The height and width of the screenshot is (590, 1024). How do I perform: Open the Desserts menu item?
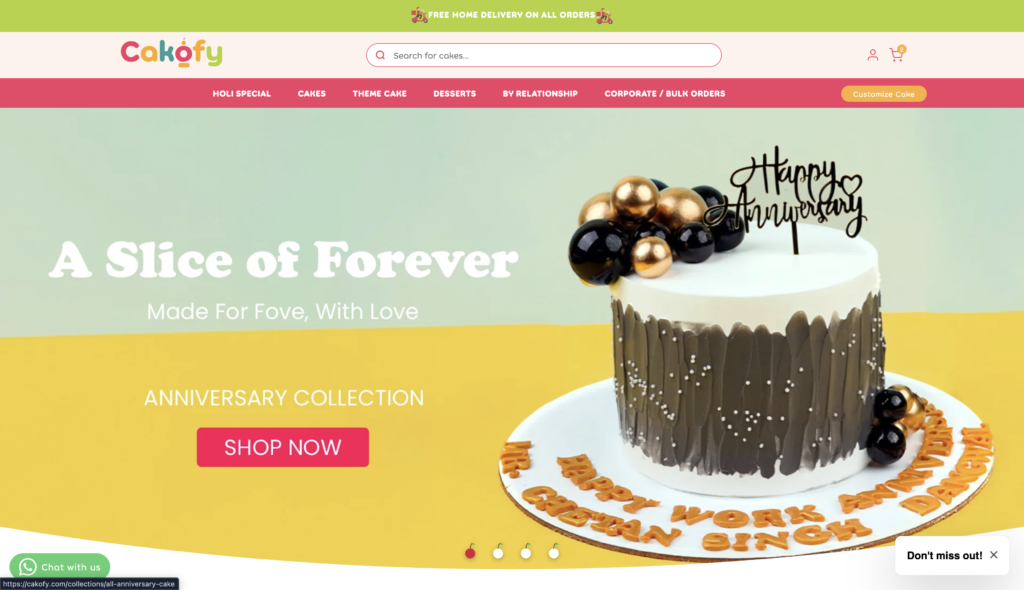pos(455,93)
